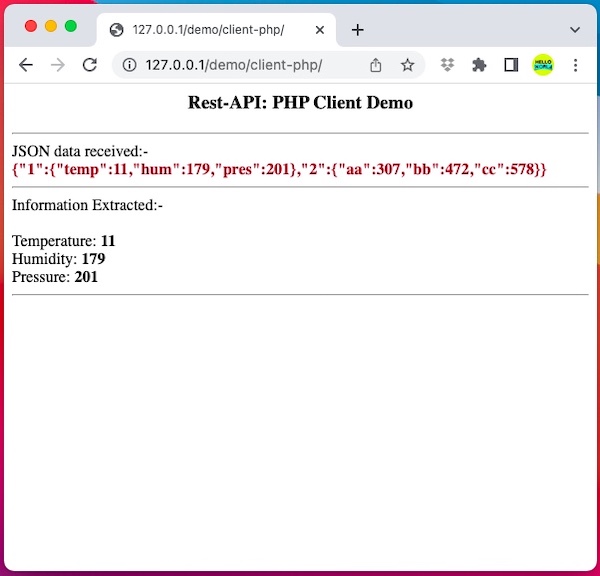Reload the current page
This screenshot has width=600, height=576.
pyautogui.click(x=90, y=65)
